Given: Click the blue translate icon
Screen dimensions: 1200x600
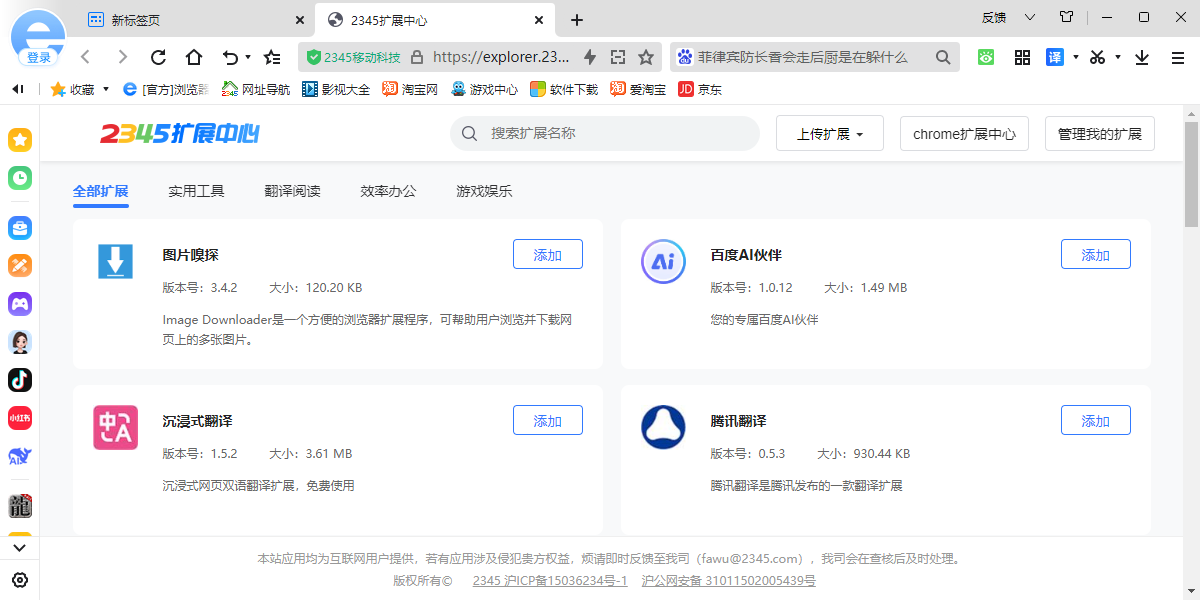Looking at the screenshot, I should coord(1055,57).
